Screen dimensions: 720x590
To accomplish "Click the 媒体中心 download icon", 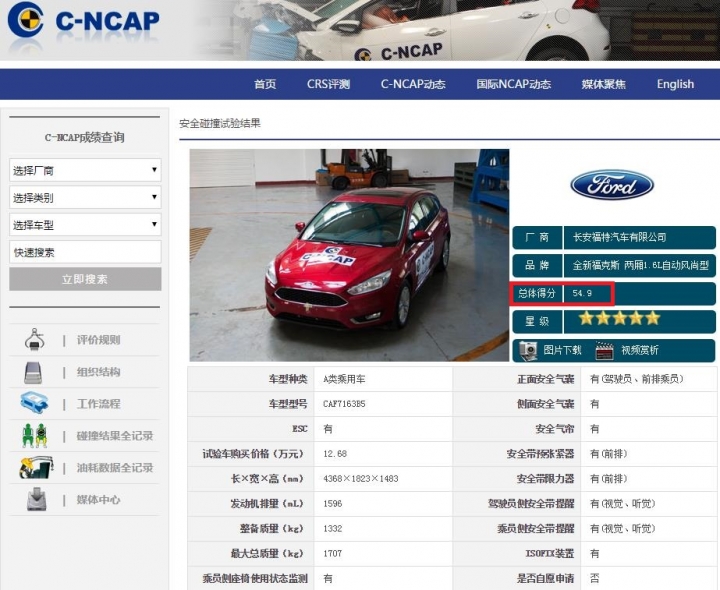I will coord(36,500).
